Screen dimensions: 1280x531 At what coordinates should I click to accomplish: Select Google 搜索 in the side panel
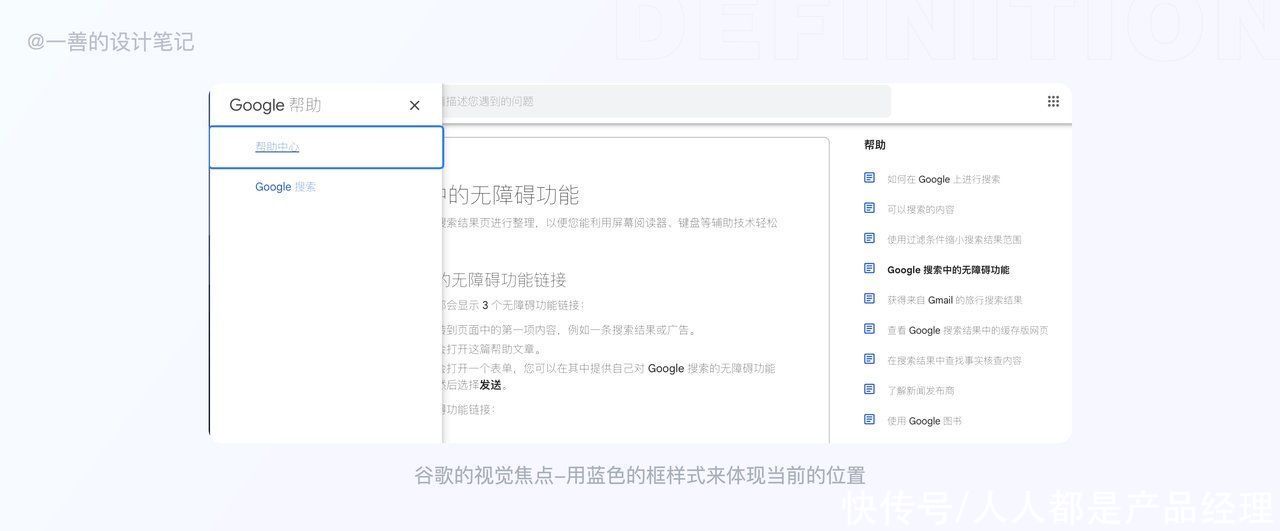[285, 187]
